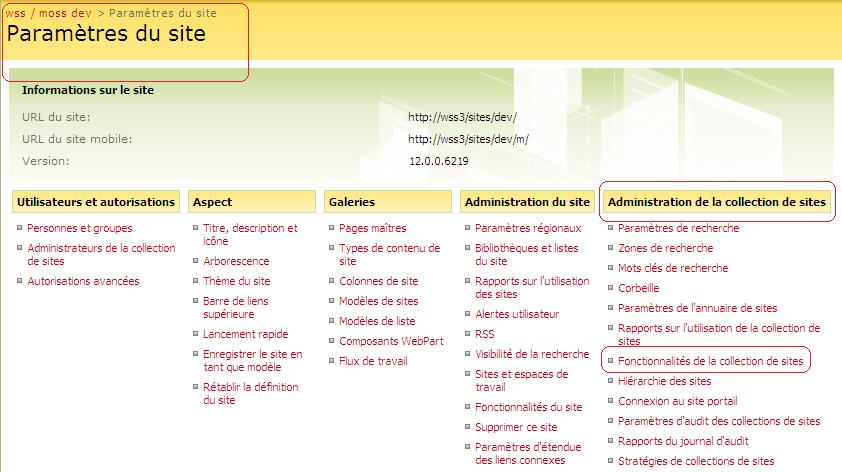
Task: Click the wss breadcrumb link
Action: click(x=16, y=13)
